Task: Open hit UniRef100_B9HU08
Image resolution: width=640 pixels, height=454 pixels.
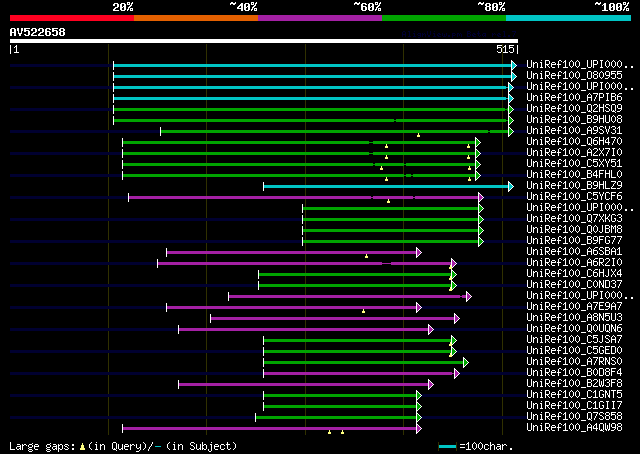Action: point(574,120)
